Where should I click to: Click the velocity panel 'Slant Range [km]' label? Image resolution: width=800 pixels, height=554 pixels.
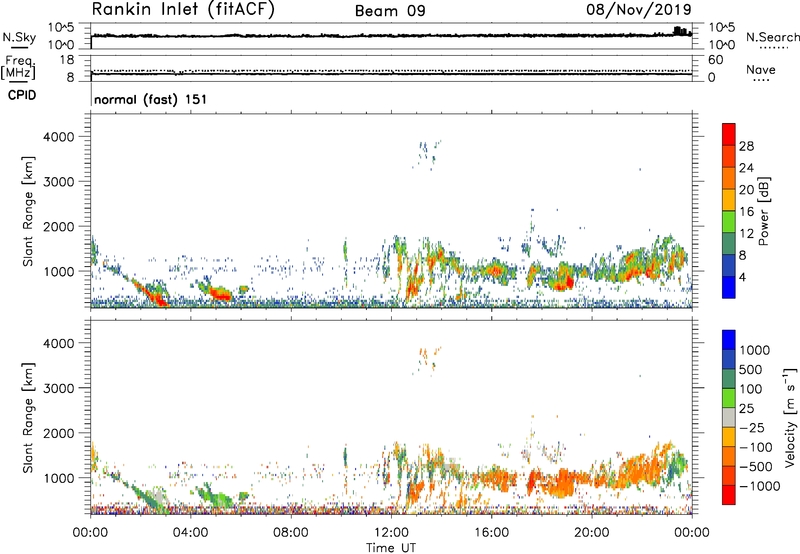click(28, 418)
